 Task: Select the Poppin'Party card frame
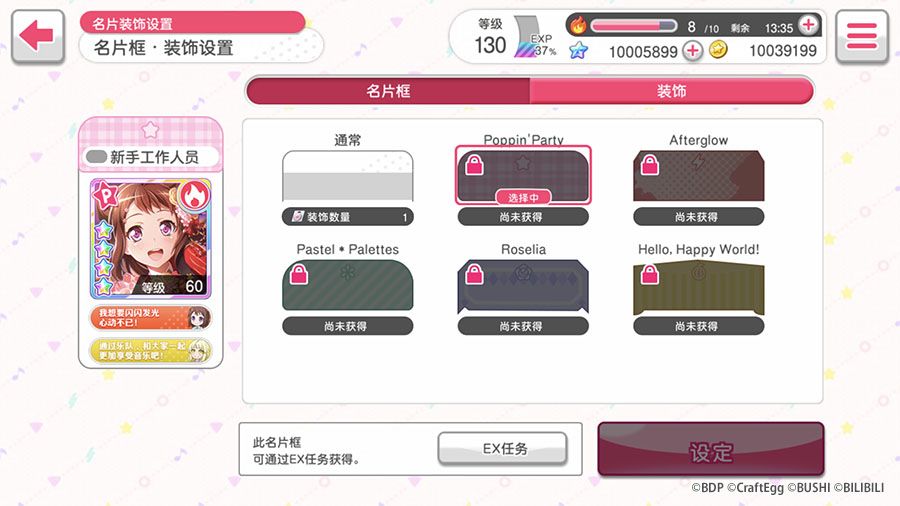(523, 176)
